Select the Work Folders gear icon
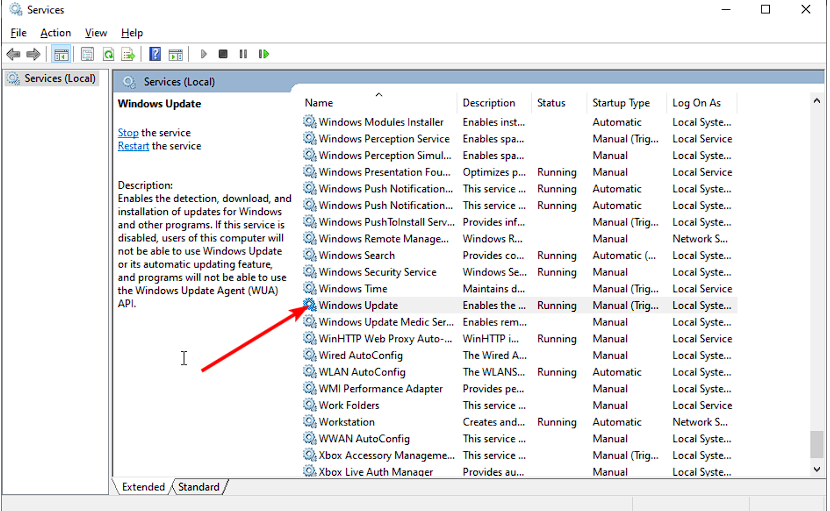Screen dimensions: 830x511 click(x=310, y=405)
